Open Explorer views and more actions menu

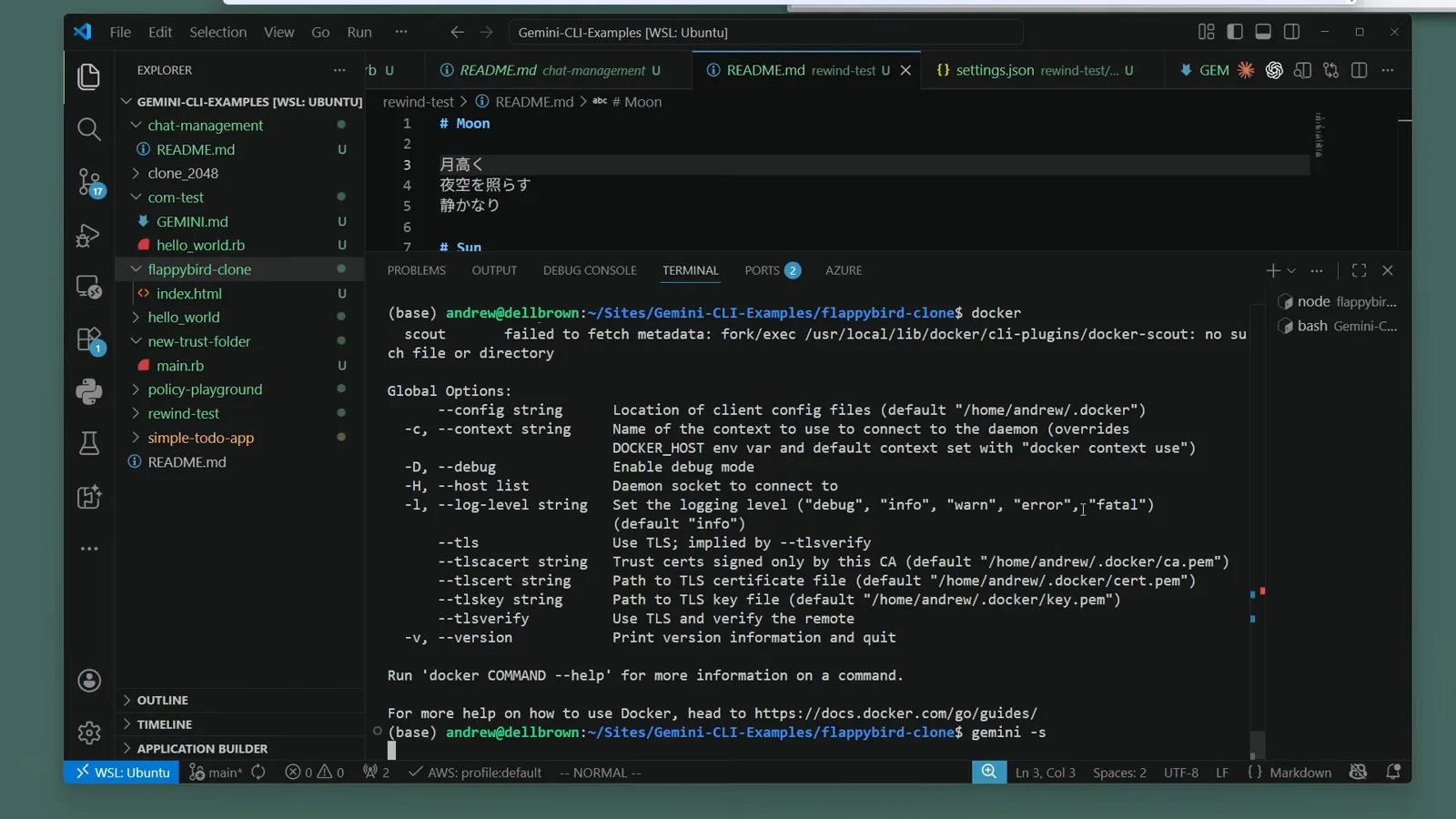[x=339, y=70]
